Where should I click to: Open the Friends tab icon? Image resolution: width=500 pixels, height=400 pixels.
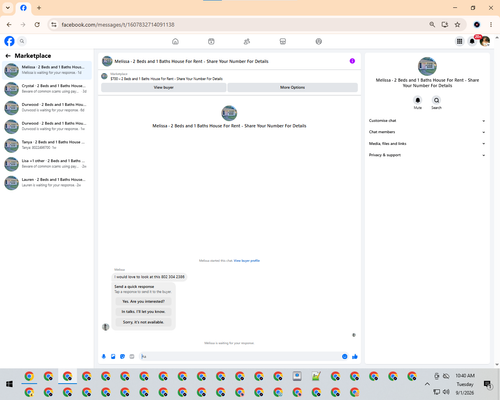click(x=247, y=41)
